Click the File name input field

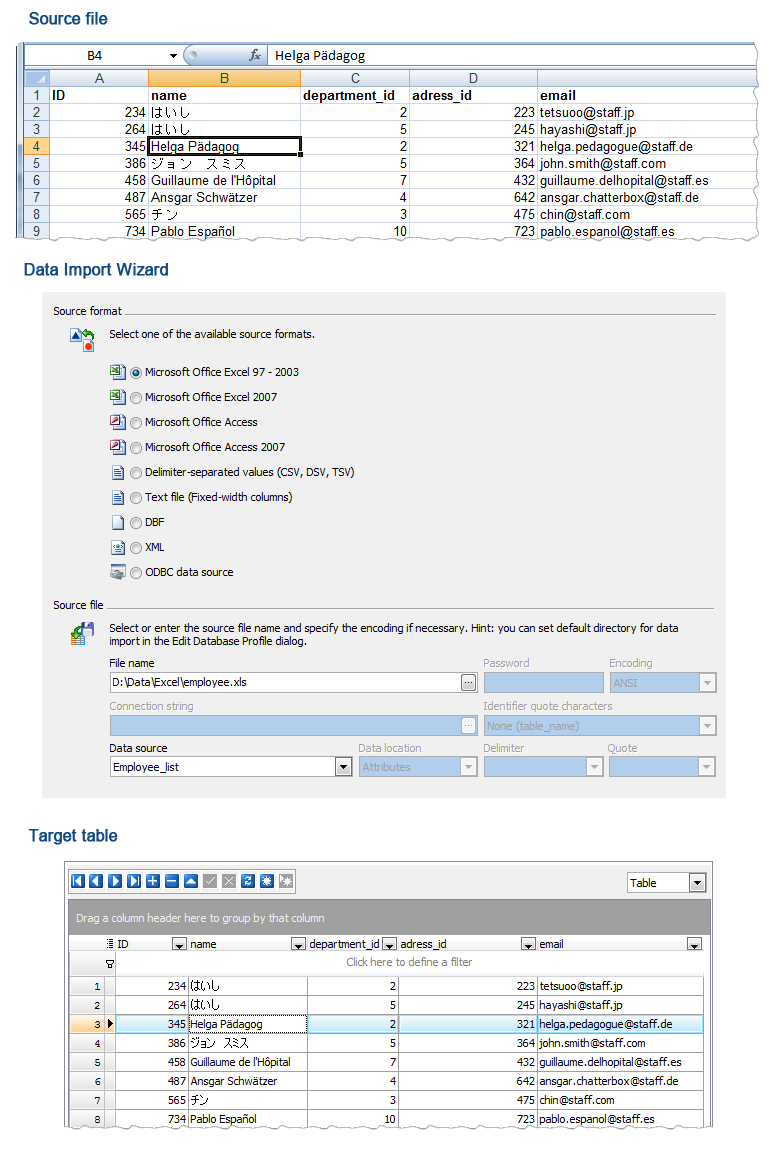point(284,682)
